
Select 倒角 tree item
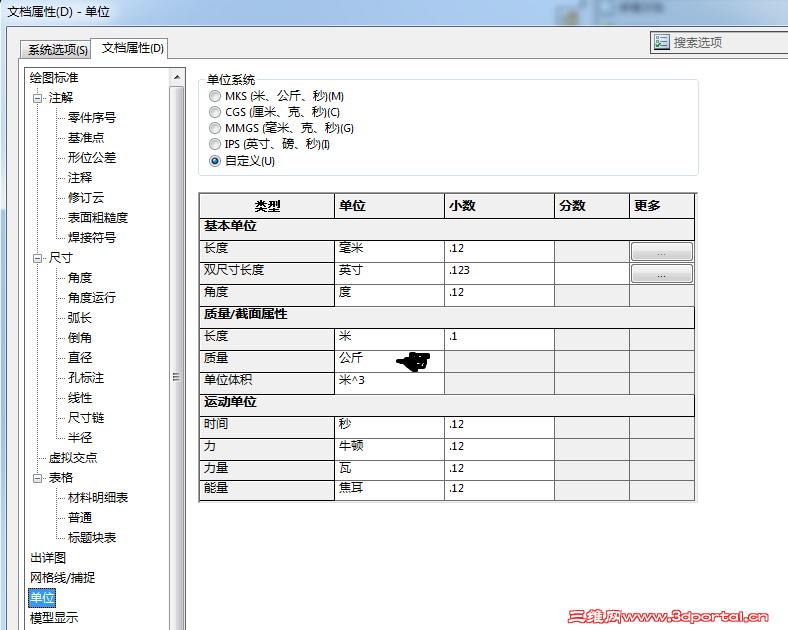click(x=80, y=338)
